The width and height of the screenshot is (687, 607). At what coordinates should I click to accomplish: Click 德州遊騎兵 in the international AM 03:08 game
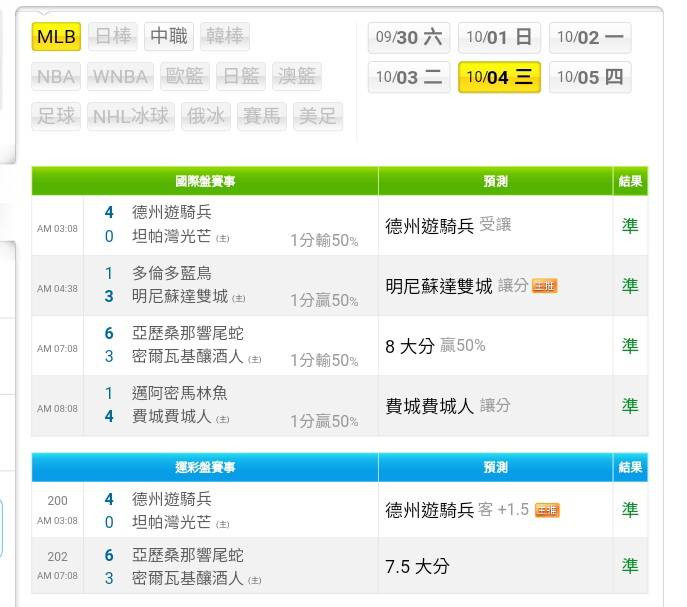pos(172,213)
